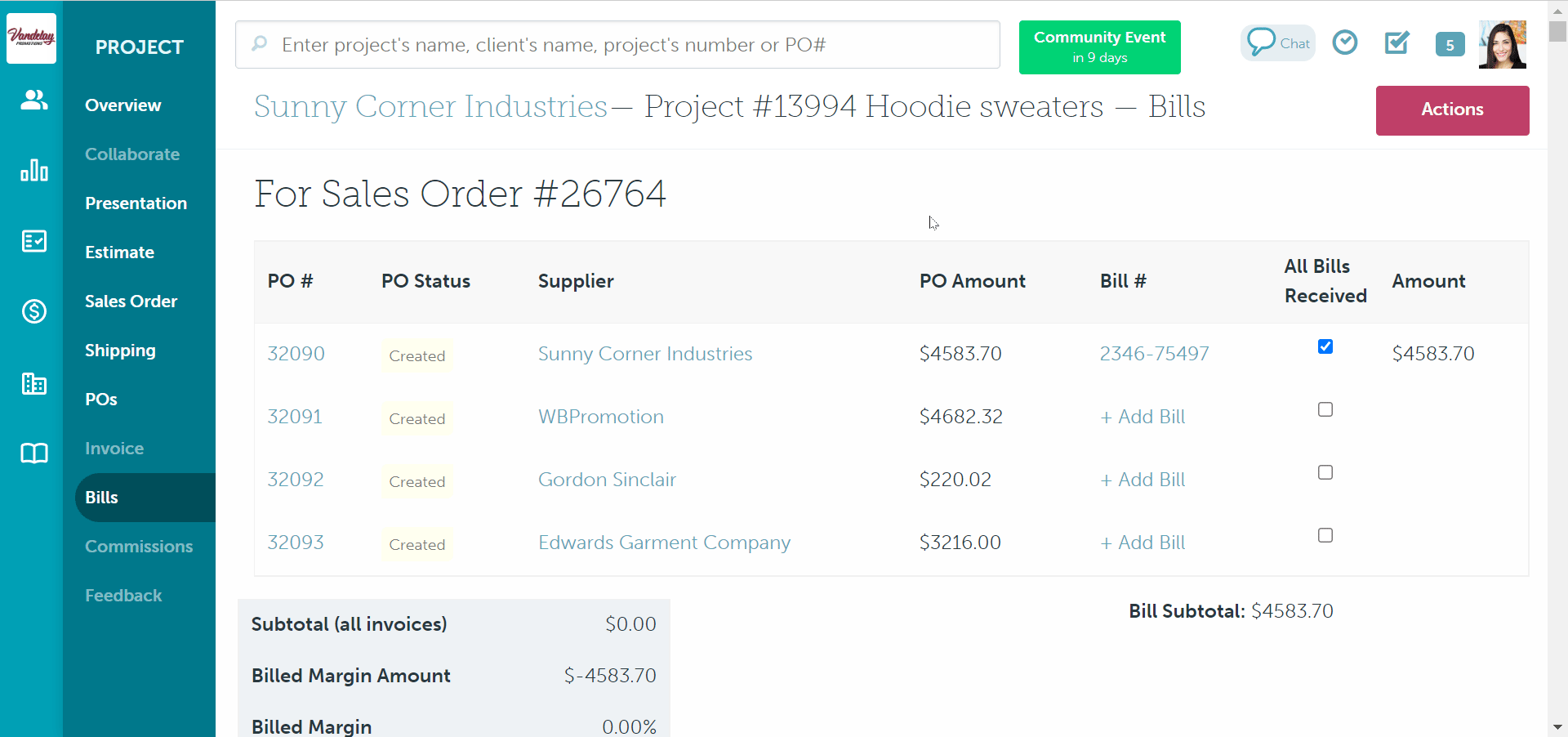Click the contacts people icon in sidebar

(33, 100)
